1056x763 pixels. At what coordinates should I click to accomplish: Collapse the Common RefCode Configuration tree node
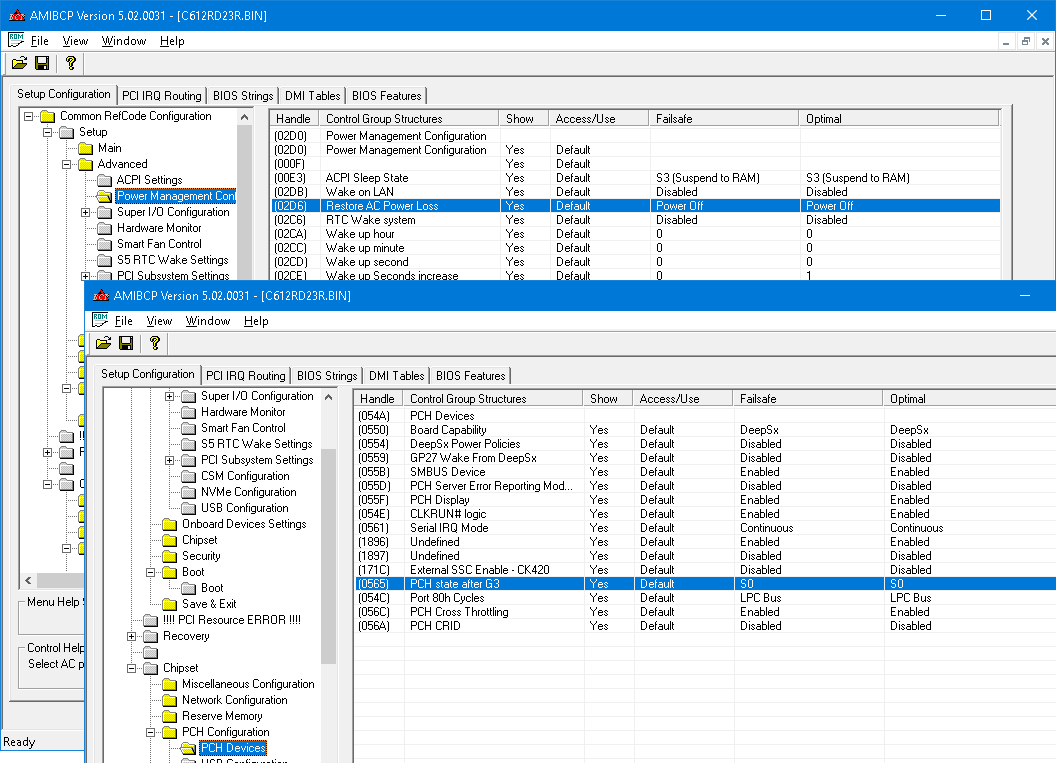29,116
